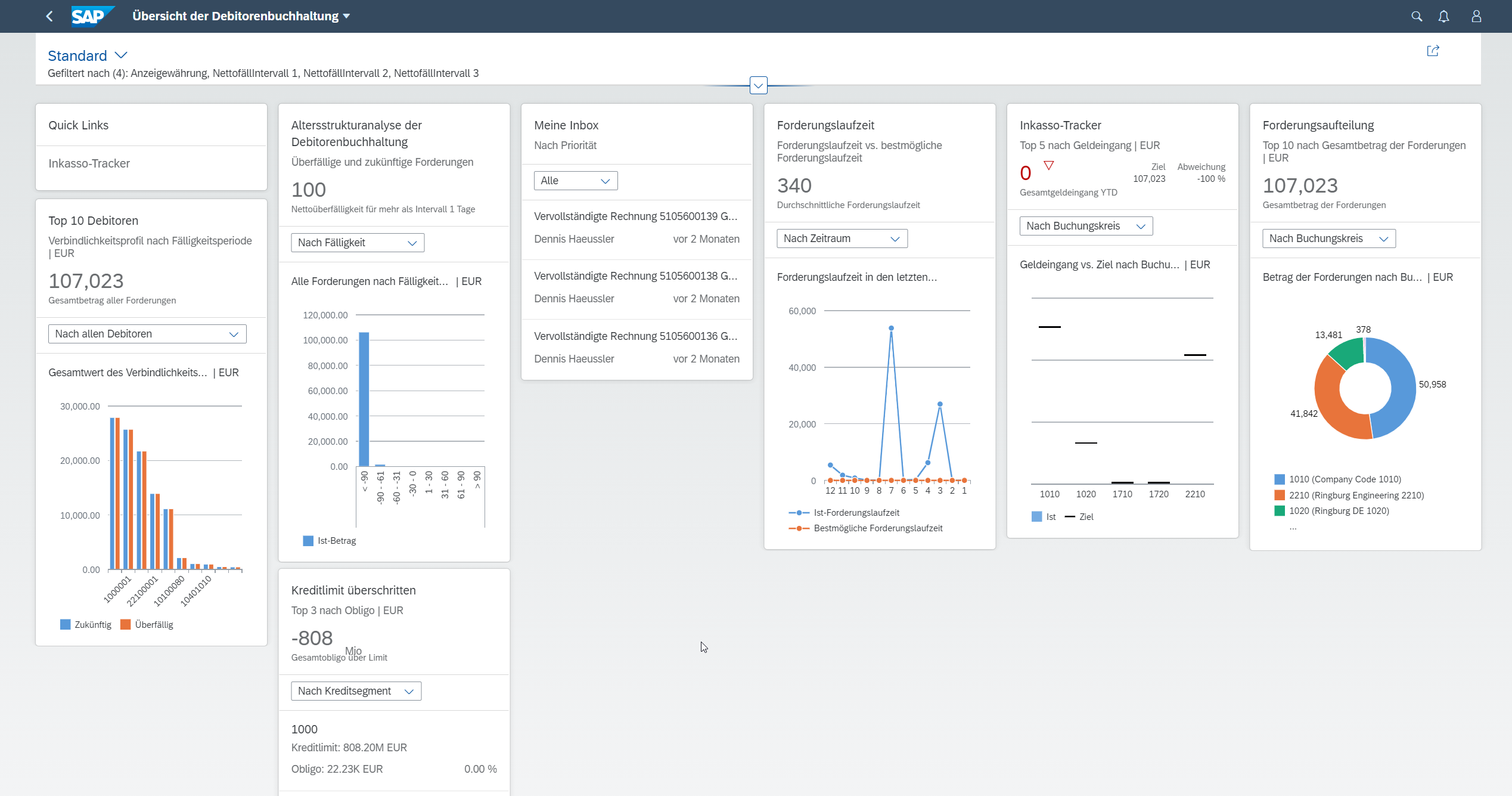The height and width of the screenshot is (796, 1512).
Task: Click the Kreditlimit überschritten card title
Action: pyautogui.click(x=353, y=590)
